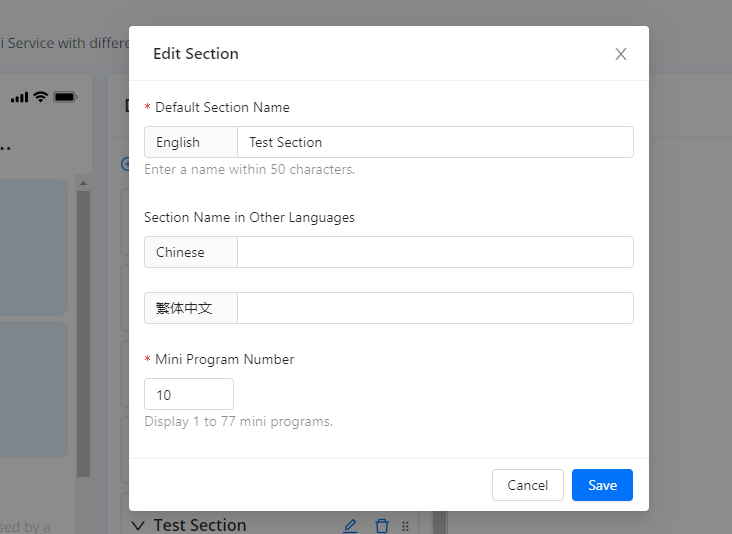The image size is (732, 534).
Task: Click the drag handle beside Test Section
Action: point(405,526)
